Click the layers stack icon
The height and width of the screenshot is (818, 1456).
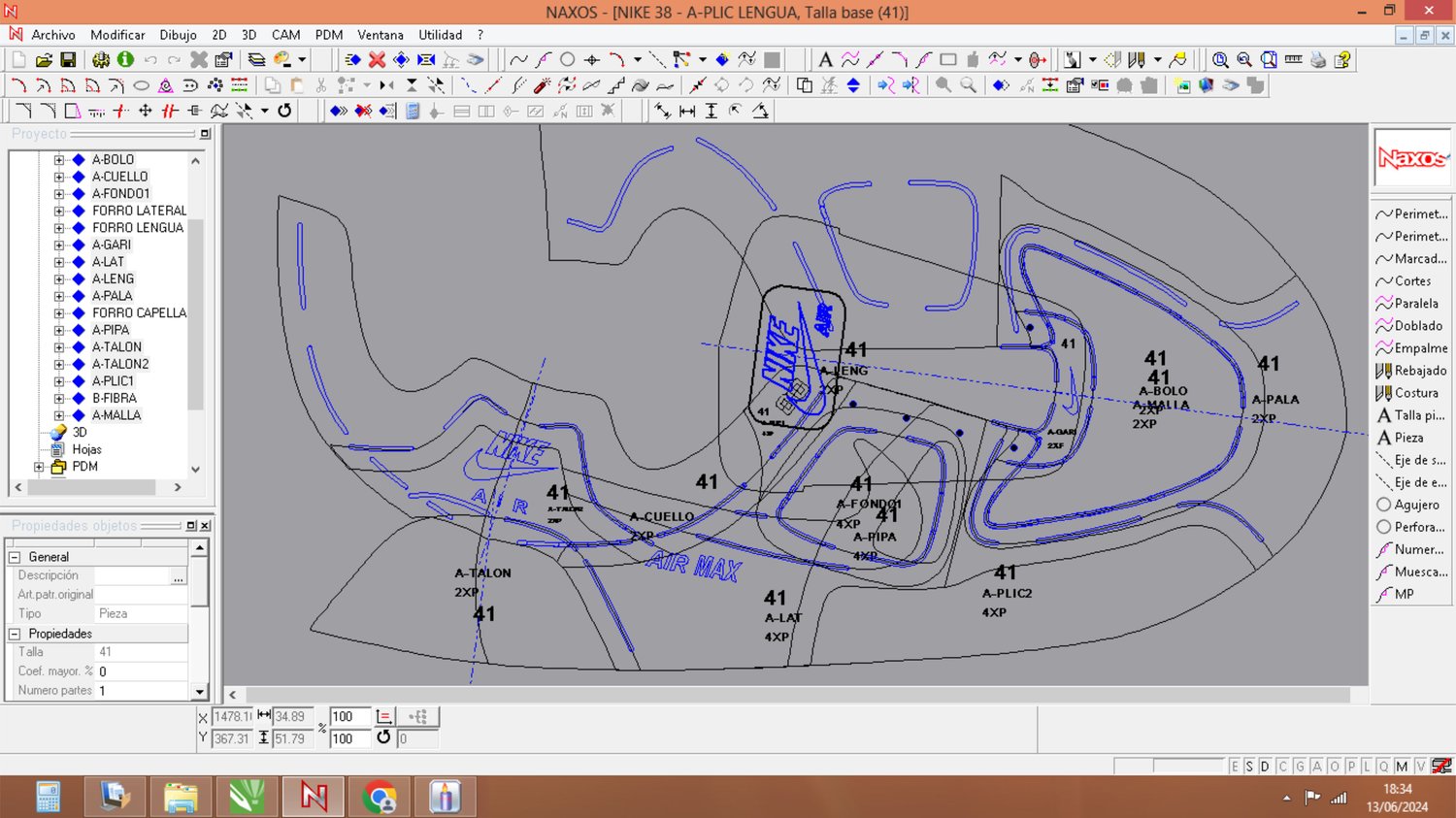click(x=256, y=60)
